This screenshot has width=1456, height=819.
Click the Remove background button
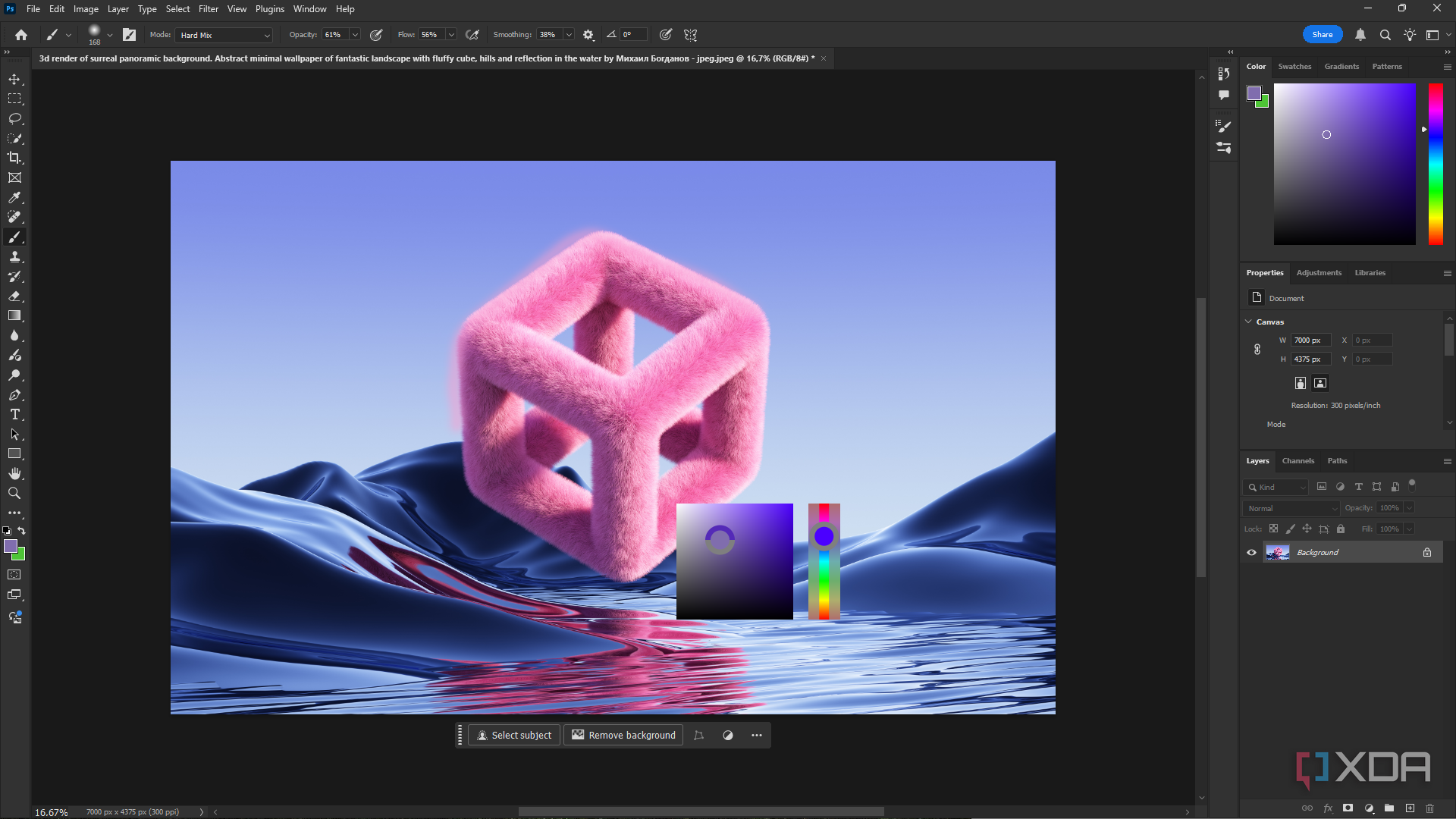623,736
